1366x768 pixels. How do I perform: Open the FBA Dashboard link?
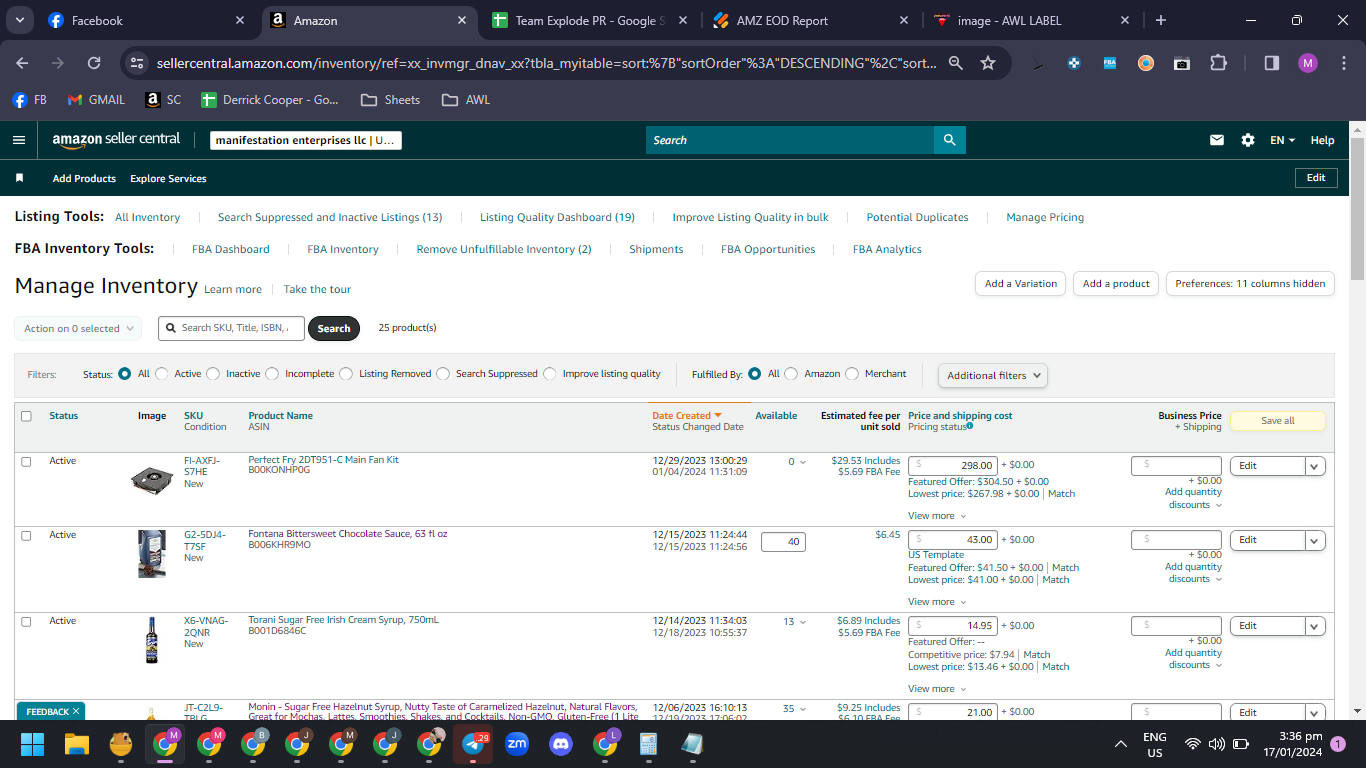[x=231, y=249]
